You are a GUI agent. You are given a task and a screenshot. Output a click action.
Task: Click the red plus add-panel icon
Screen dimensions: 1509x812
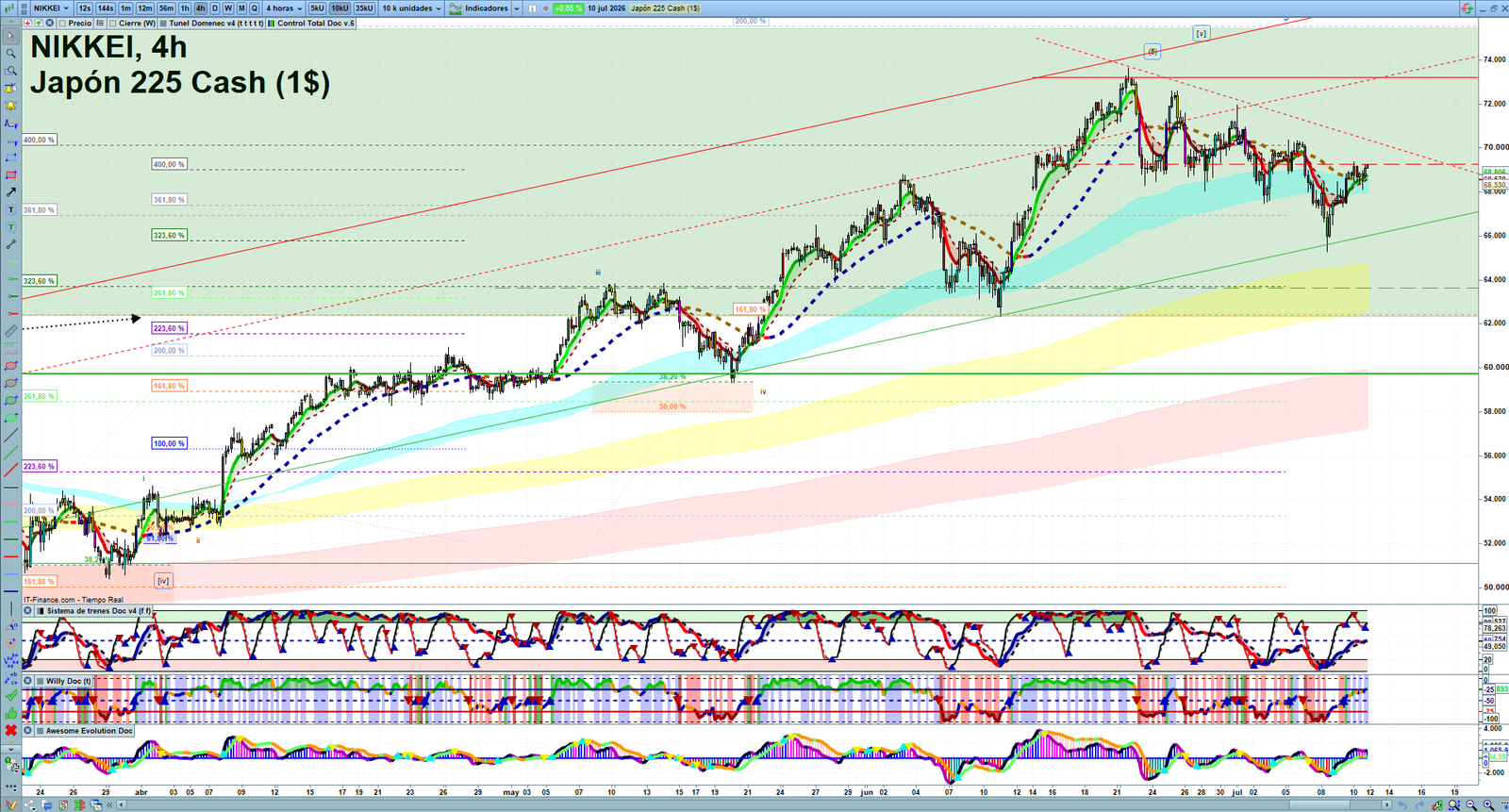click(x=27, y=23)
